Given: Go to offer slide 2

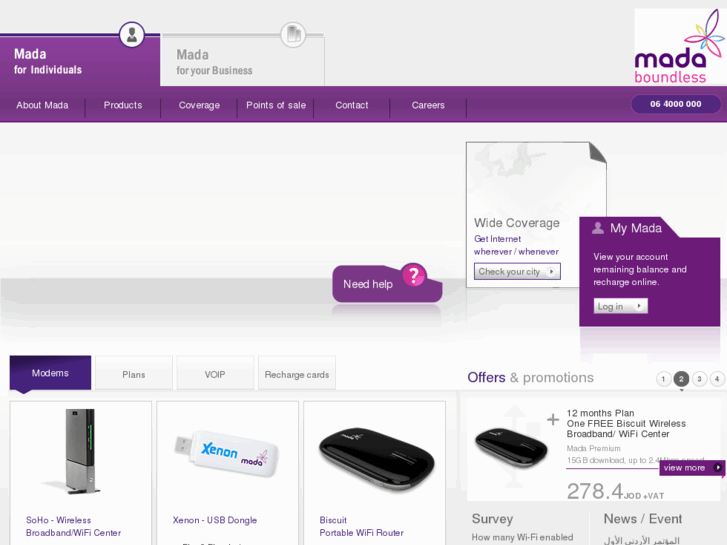Looking at the screenshot, I should click(x=681, y=379).
